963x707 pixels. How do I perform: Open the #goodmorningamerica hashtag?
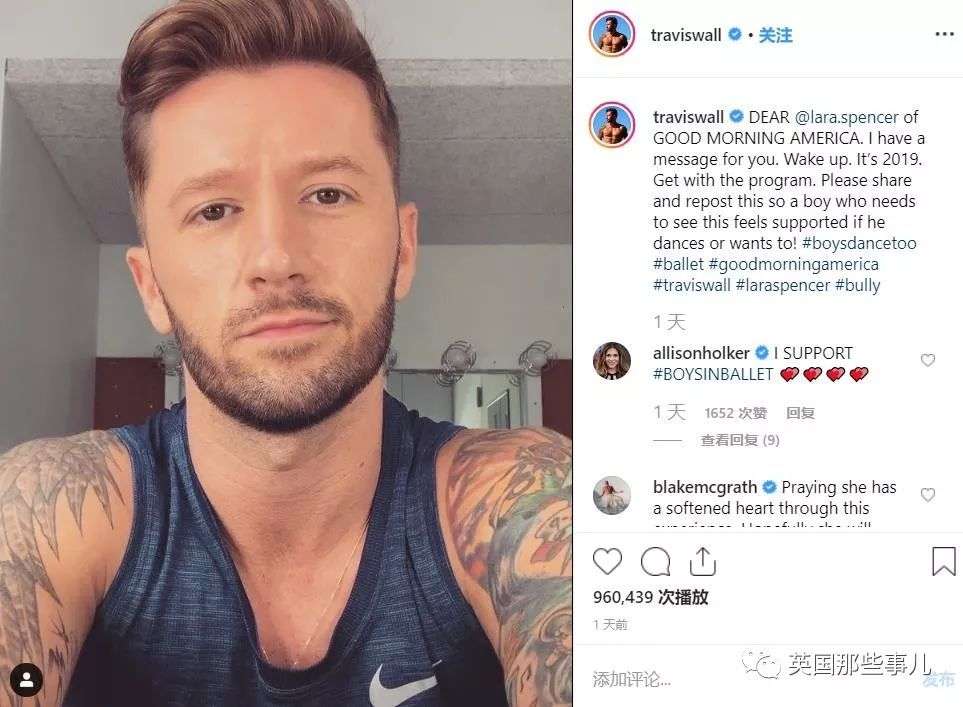(x=793, y=264)
